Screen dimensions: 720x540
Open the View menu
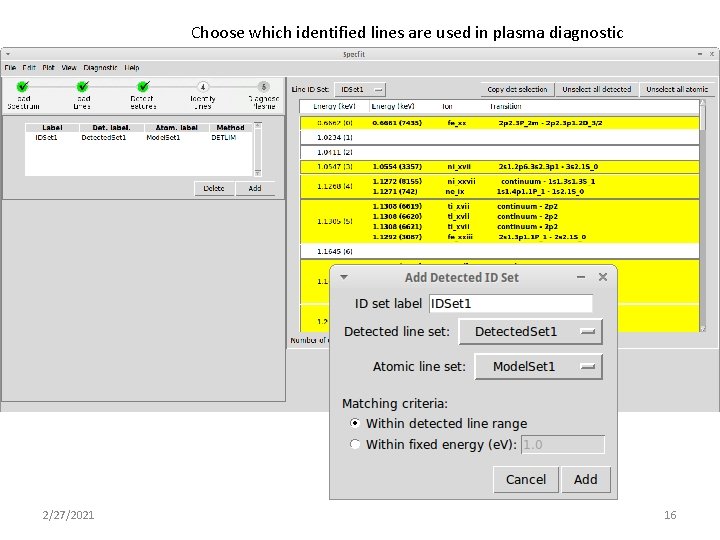tap(69, 68)
